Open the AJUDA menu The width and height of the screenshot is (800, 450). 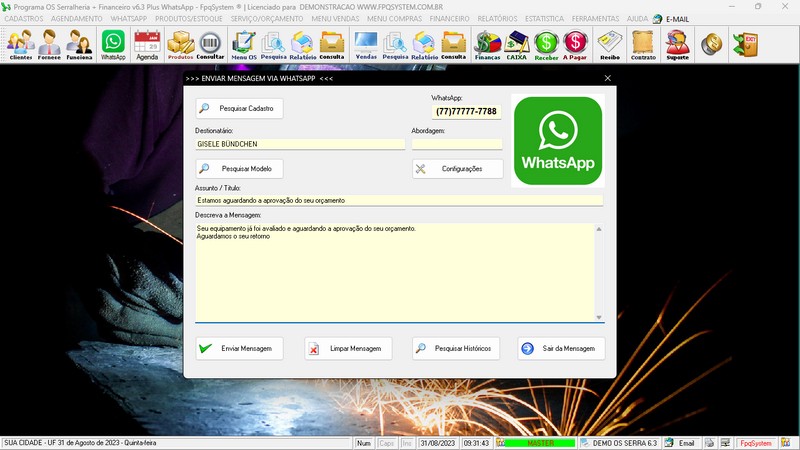(637, 19)
